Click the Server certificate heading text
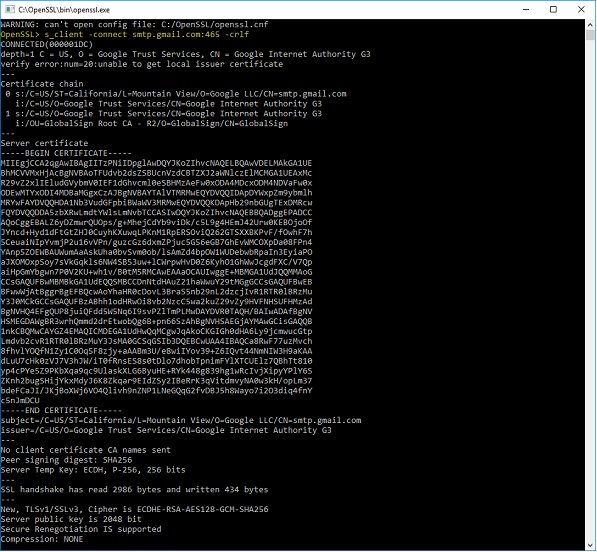Image resolution: width=597 pixels, height=552 pixels. click(x=44, y=143)
